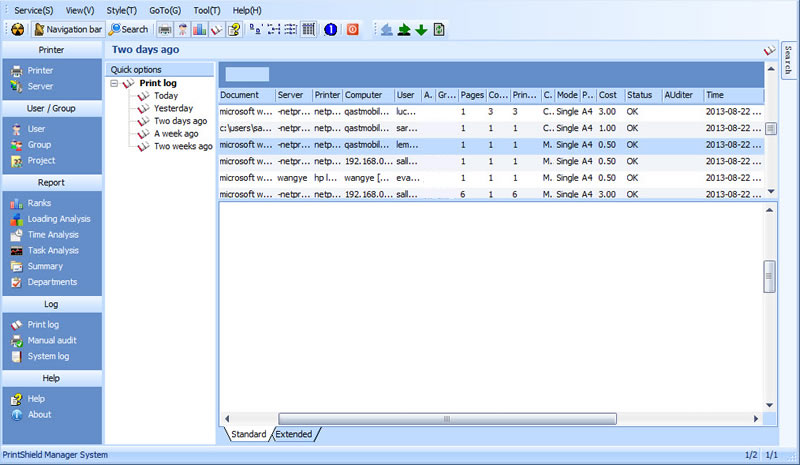Image resolution: width=800 pixels, height=465 pixels.
Task: Open the Style(T) menu
Action: pyautogui.click(x=121, y=11)
